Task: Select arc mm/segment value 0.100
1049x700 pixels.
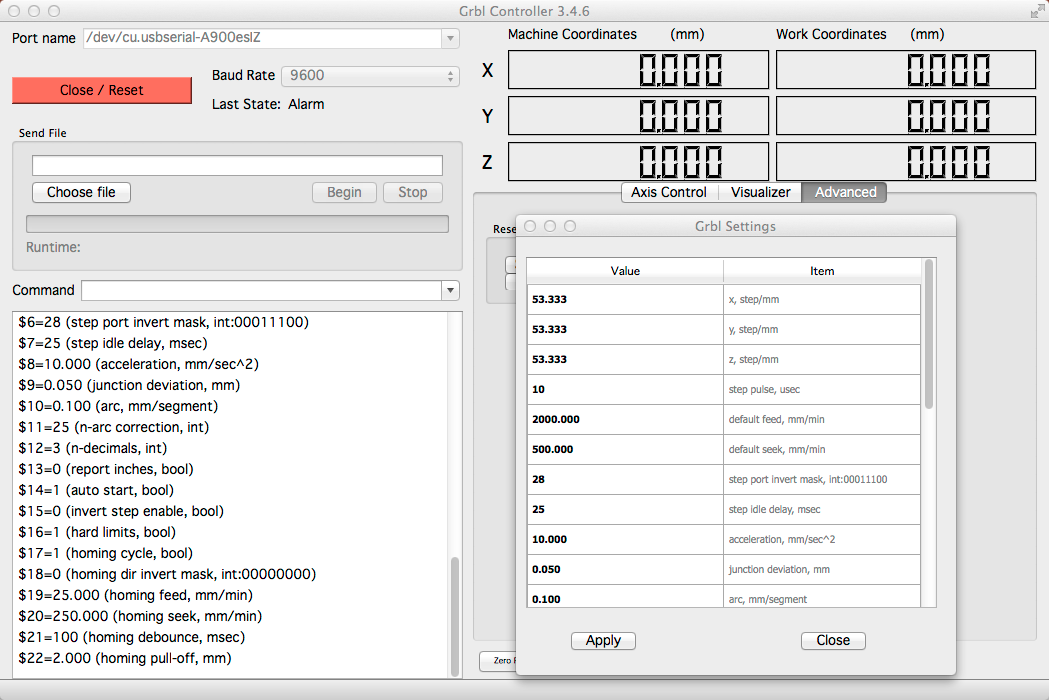Action: pyautogui.click(x=625, y=596)
